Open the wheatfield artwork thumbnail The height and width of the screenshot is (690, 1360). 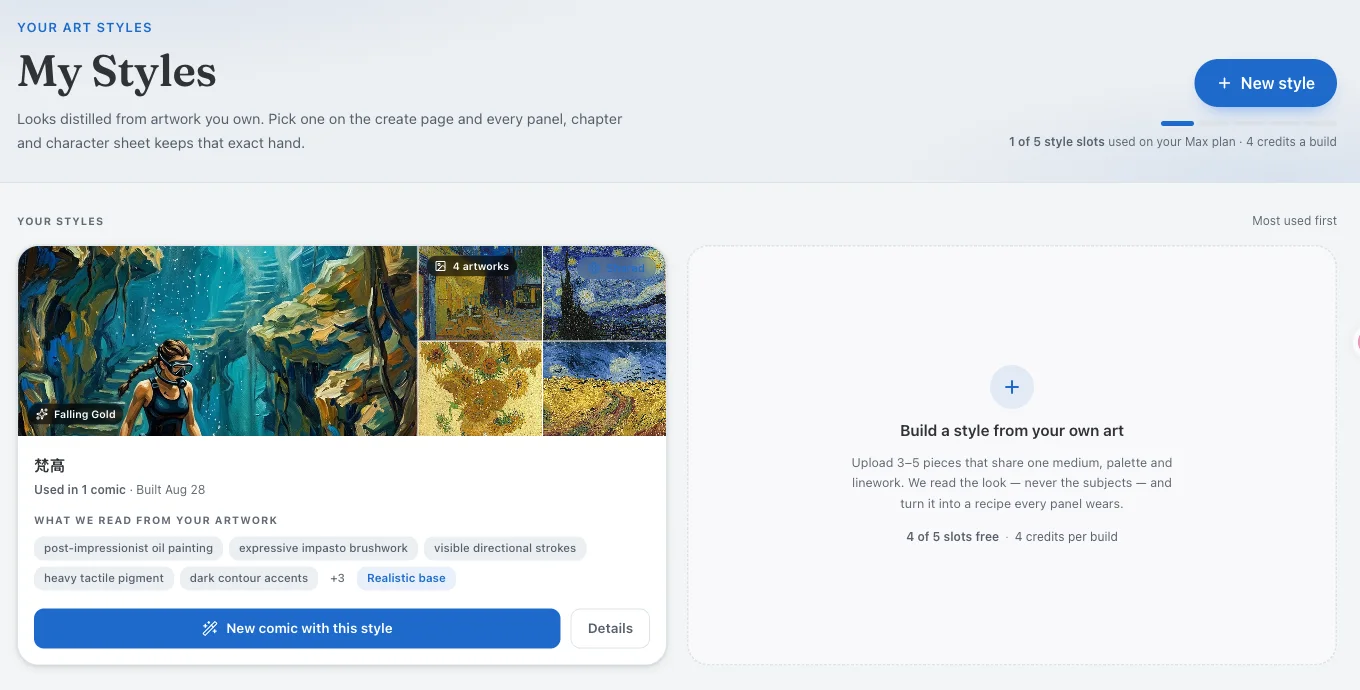604,389
